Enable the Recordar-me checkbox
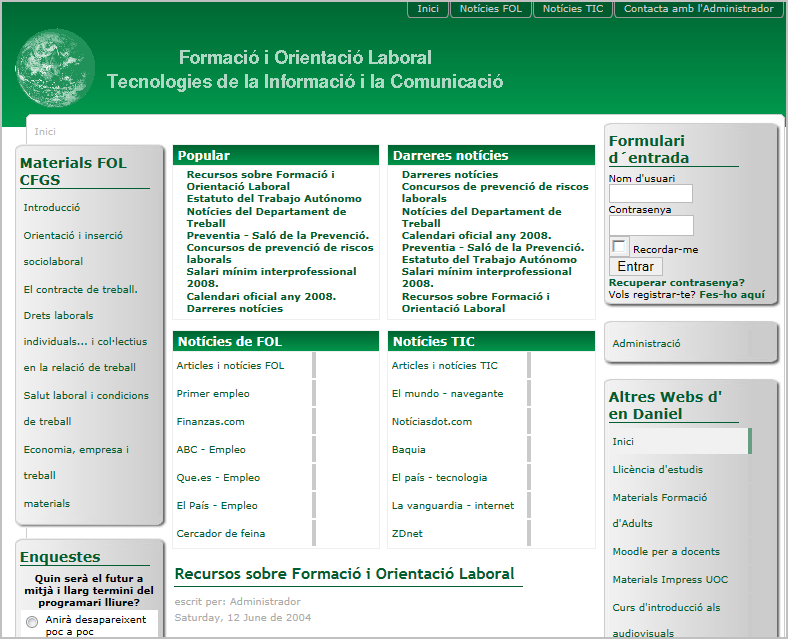Viewport: 788px width, 639px height. pos(620,247)
